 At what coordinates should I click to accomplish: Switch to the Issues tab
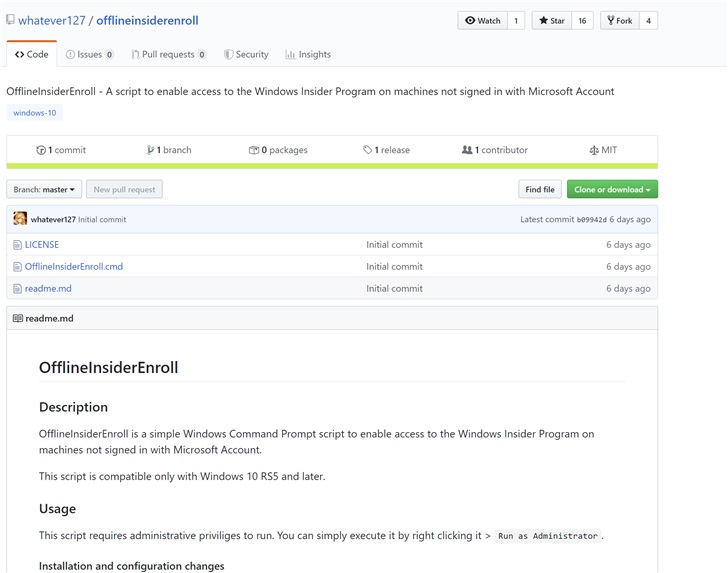(x=90, y=54)
